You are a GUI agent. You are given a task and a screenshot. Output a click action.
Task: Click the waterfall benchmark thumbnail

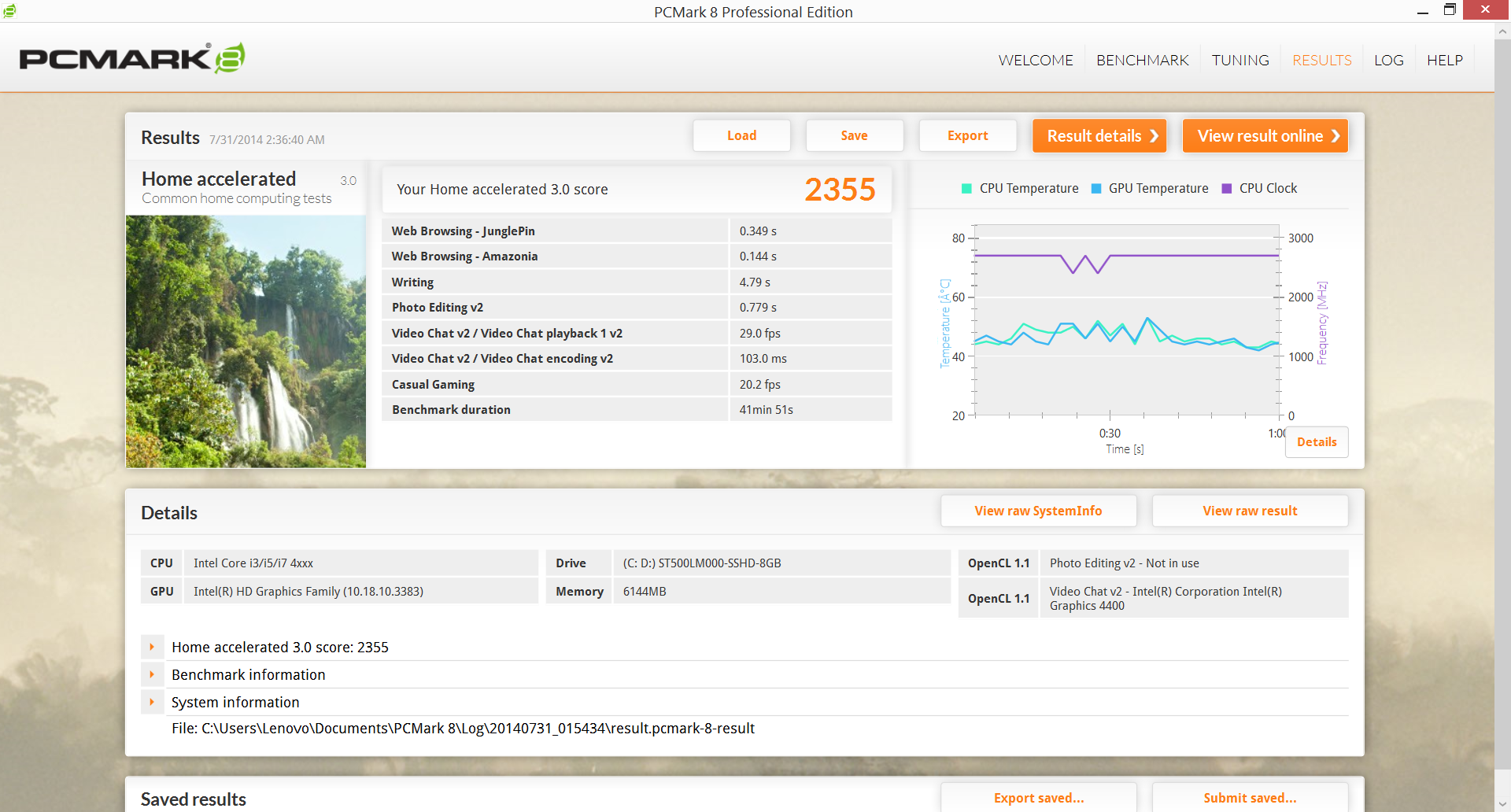pyautogui.click(x=246, y=341)
